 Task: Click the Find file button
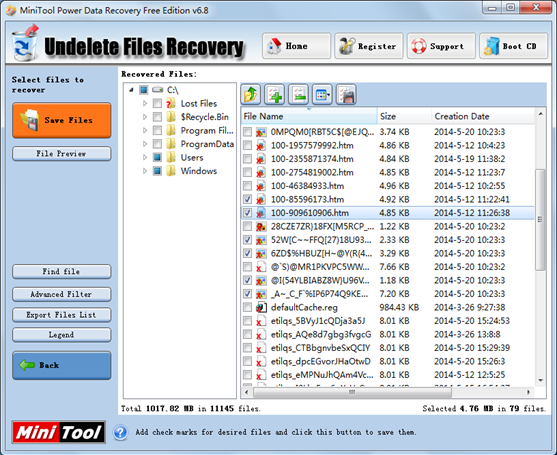click(62, 271)
